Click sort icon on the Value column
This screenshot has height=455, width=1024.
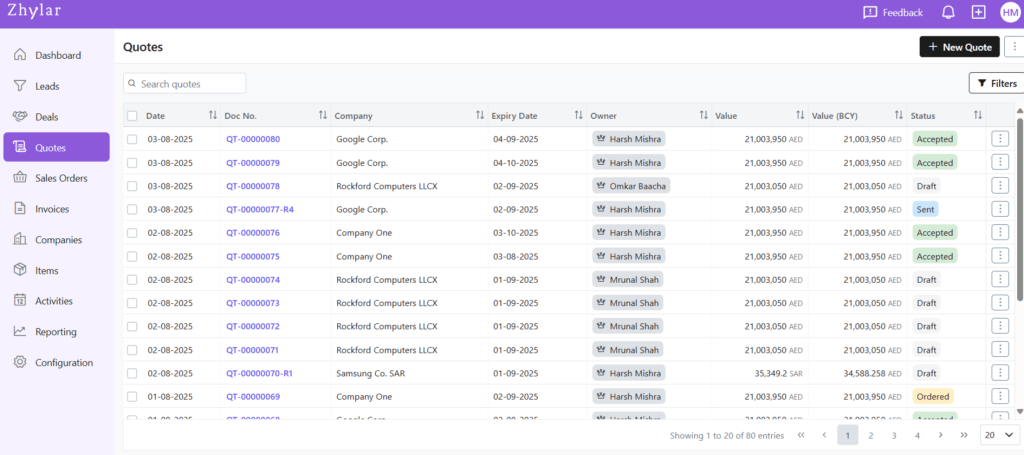(x=799, y=116)
